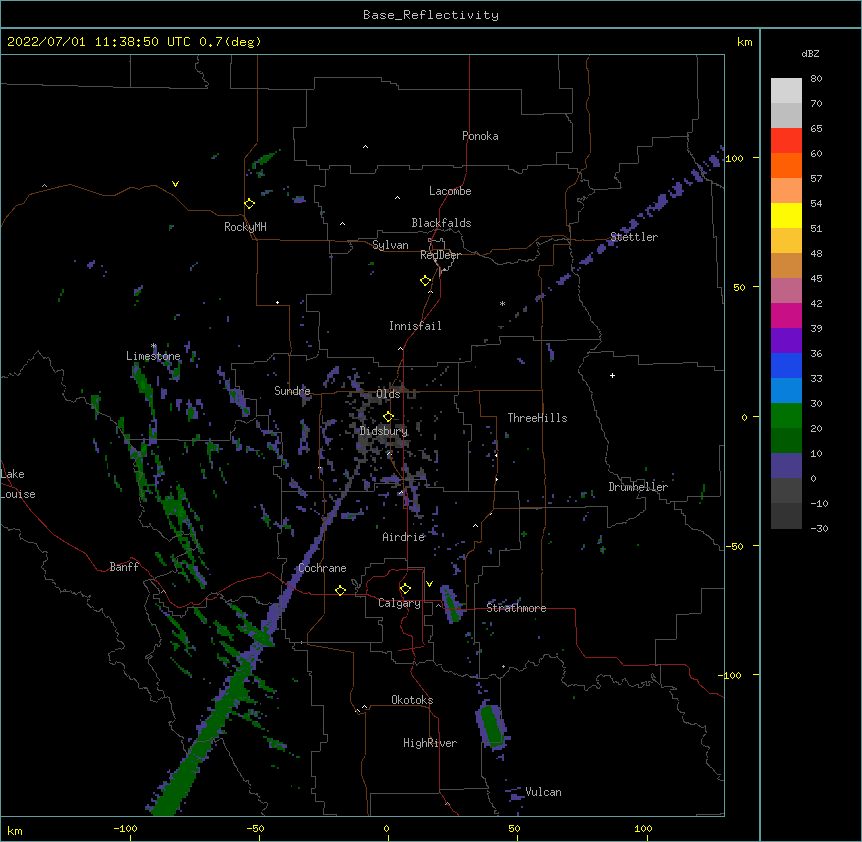Click the Airdrie city label

(404, 537)
